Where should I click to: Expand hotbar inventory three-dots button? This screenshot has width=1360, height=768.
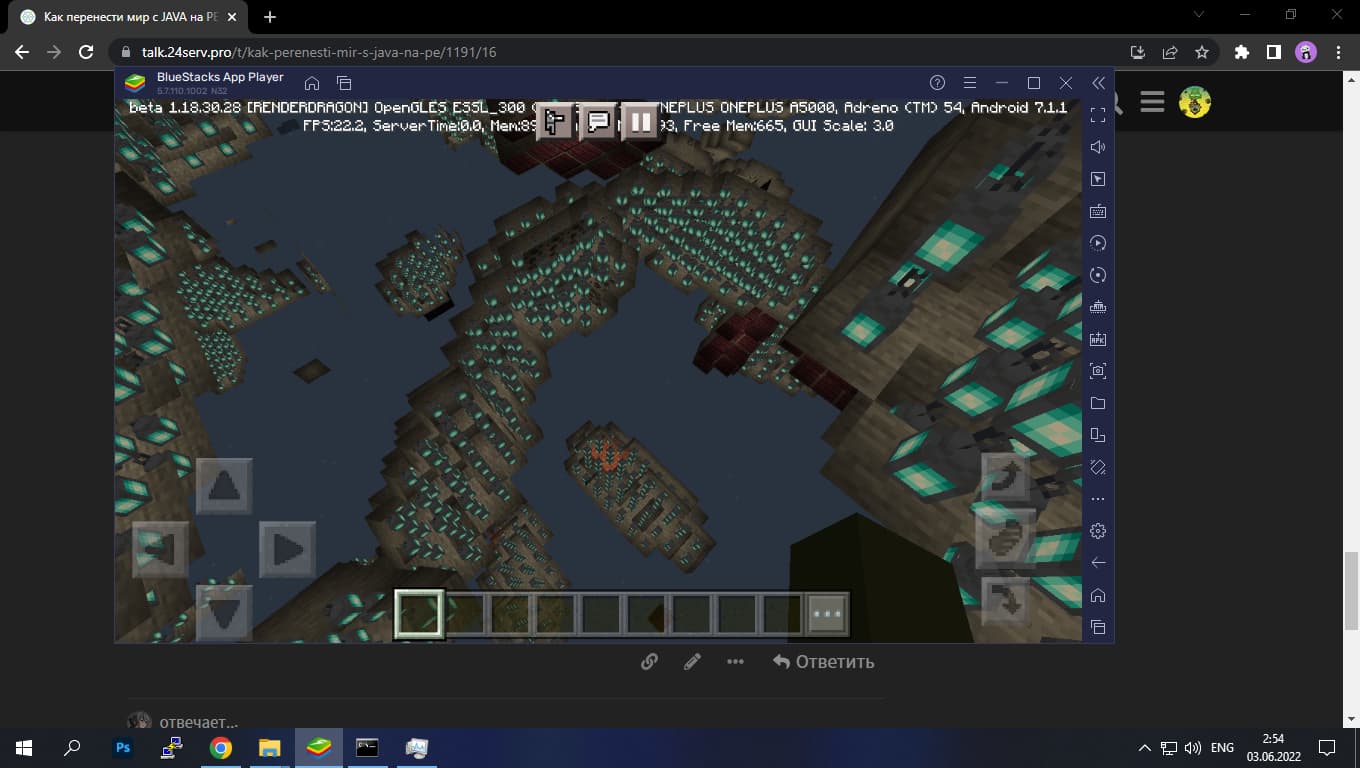point(827,614)
